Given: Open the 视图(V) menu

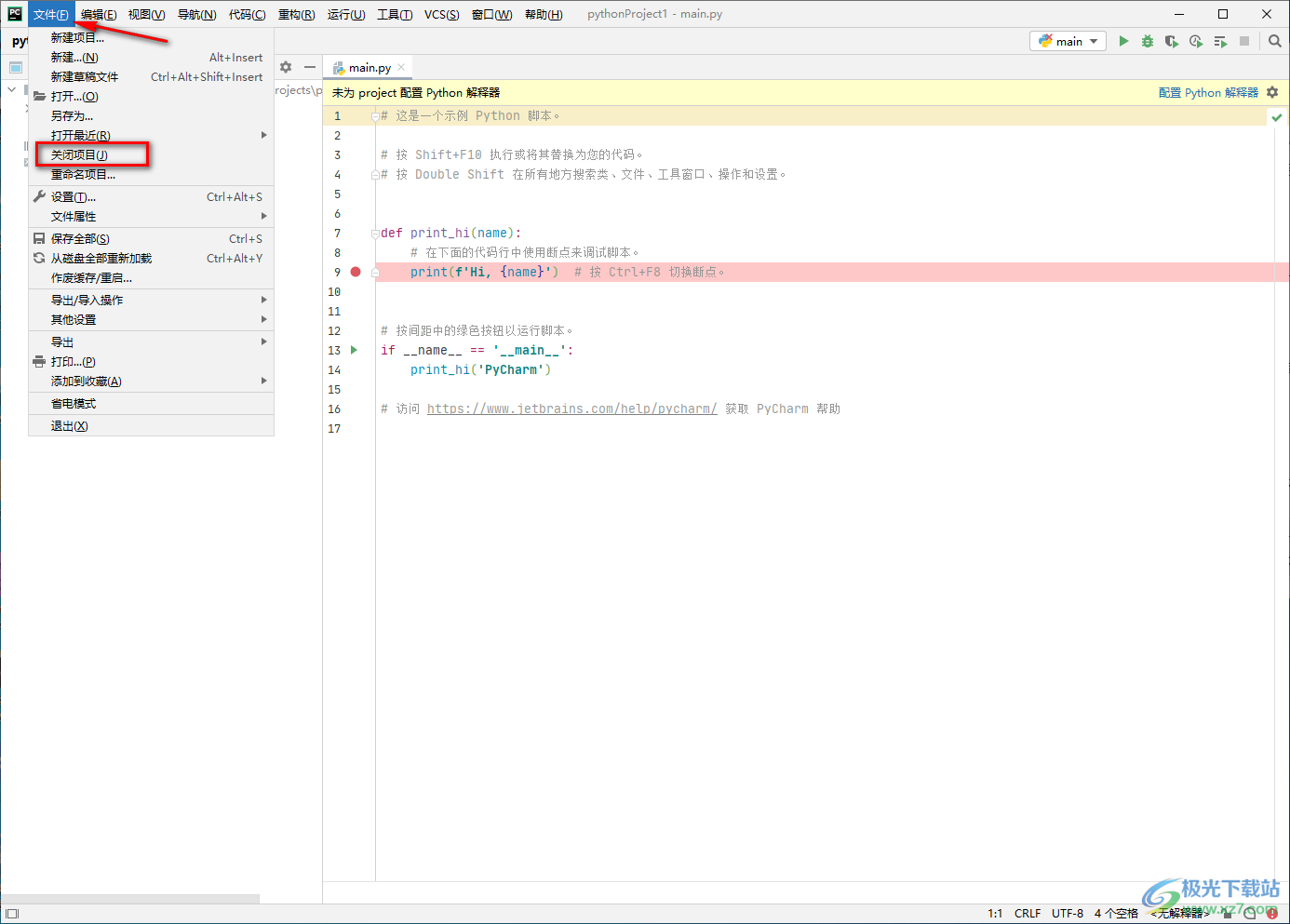Looking at the screenshot, I should (x=147, y=14).
